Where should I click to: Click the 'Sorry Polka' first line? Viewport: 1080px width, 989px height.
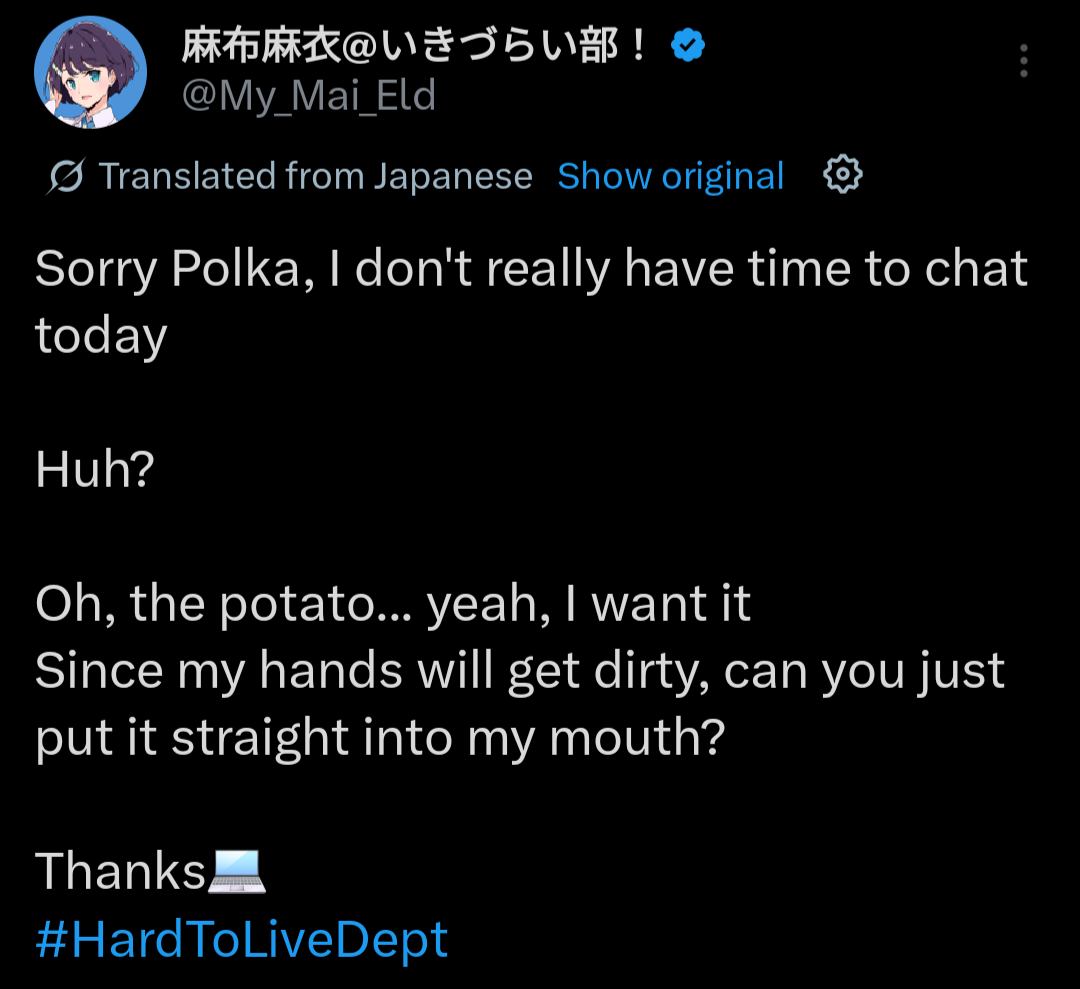pos(530,269)
